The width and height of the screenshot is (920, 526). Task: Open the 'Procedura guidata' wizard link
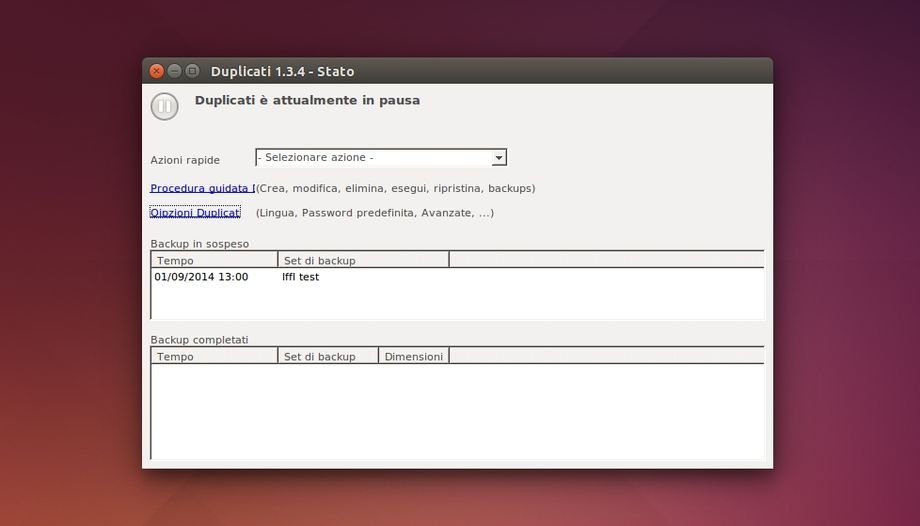coord(202,188)
